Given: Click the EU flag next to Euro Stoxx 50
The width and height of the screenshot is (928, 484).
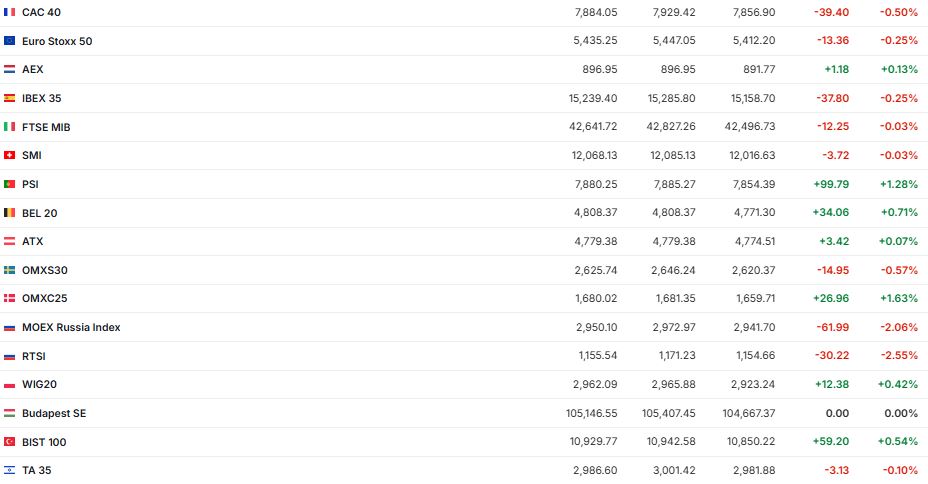Looking at the screenshot, I should click(x=9, y=41).
